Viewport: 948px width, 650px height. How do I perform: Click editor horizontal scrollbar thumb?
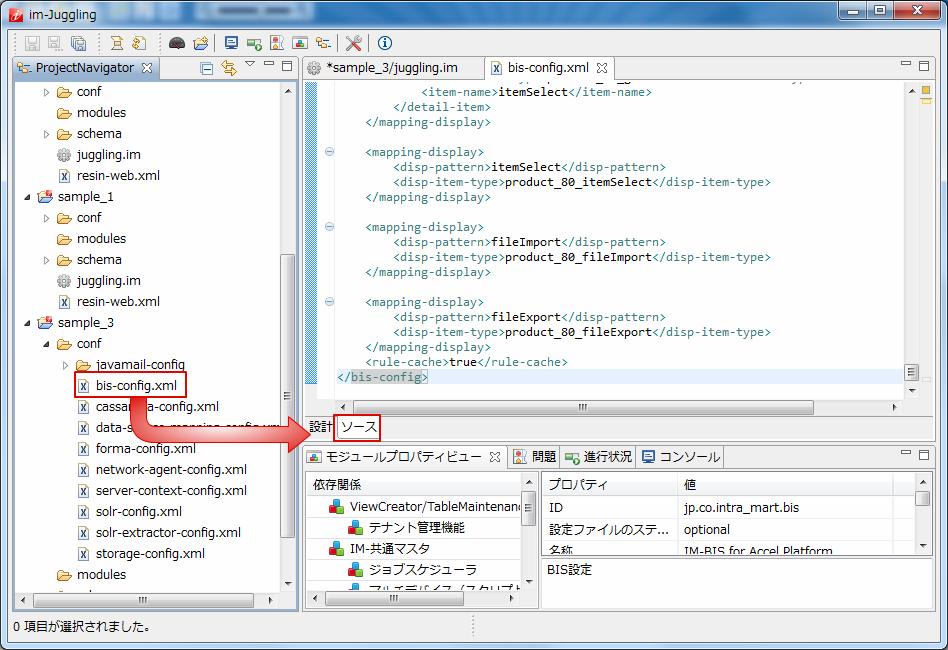tap(582, 407)
